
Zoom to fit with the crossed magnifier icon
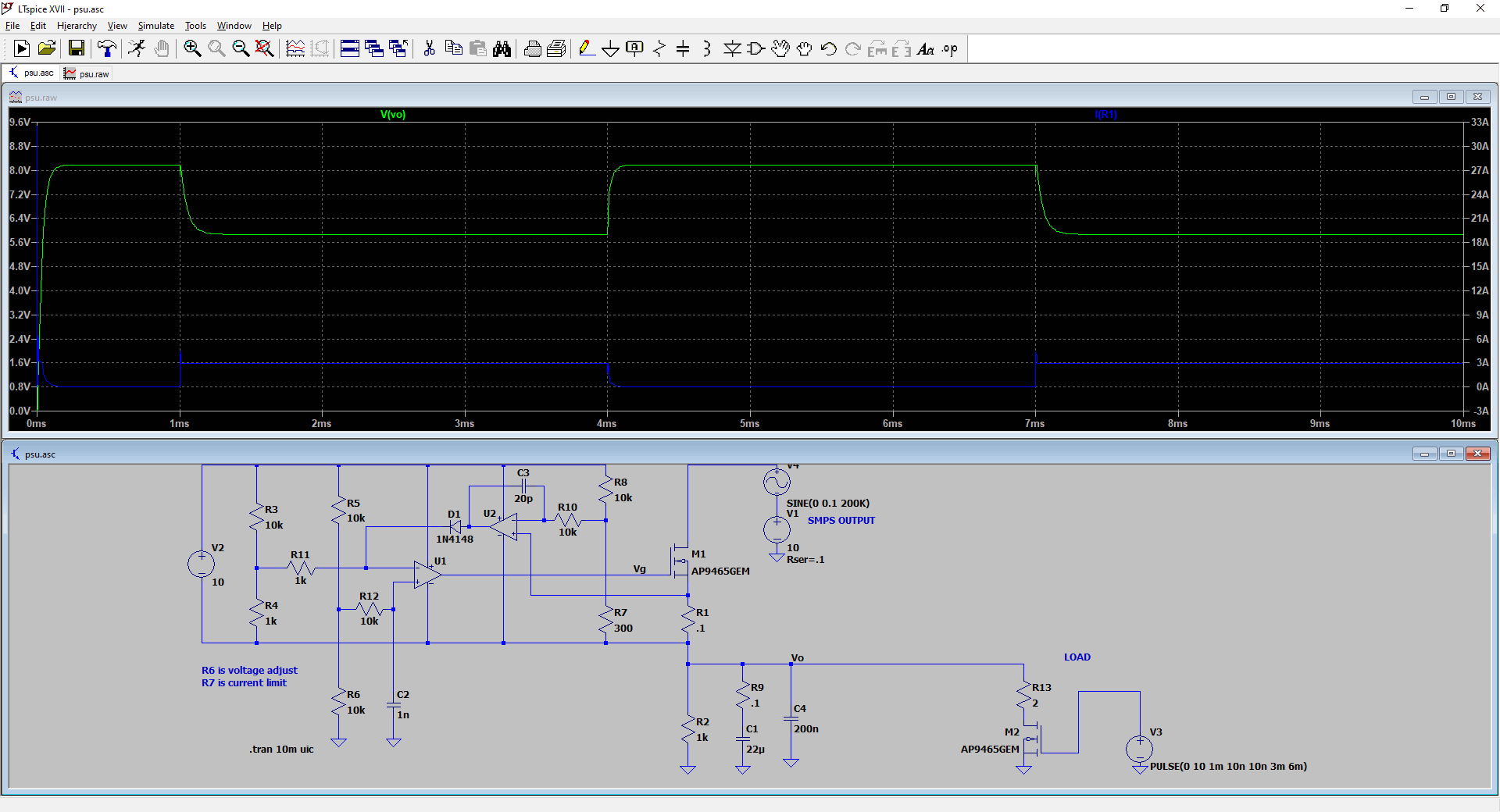[265, 48]
